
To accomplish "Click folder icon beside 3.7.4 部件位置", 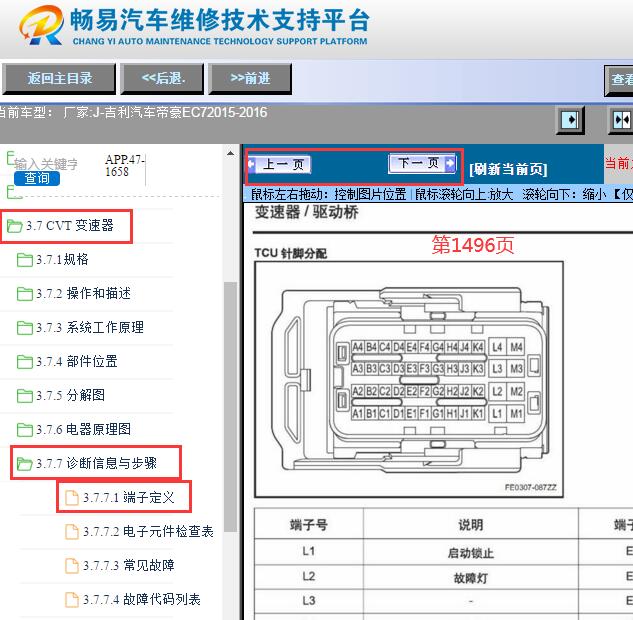I will pyautogui.click(x=25, y=361).
